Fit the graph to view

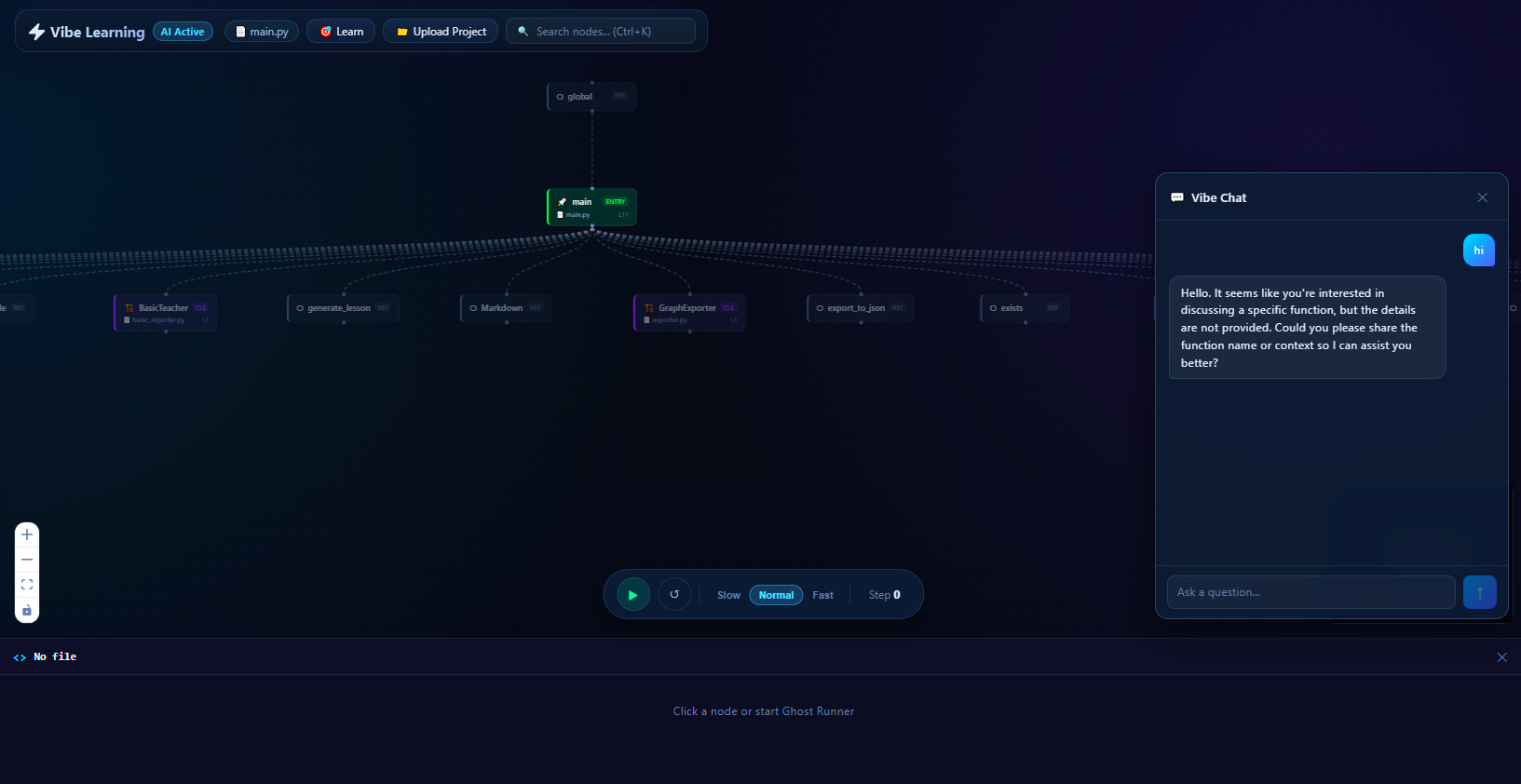[x=27, y=585]
